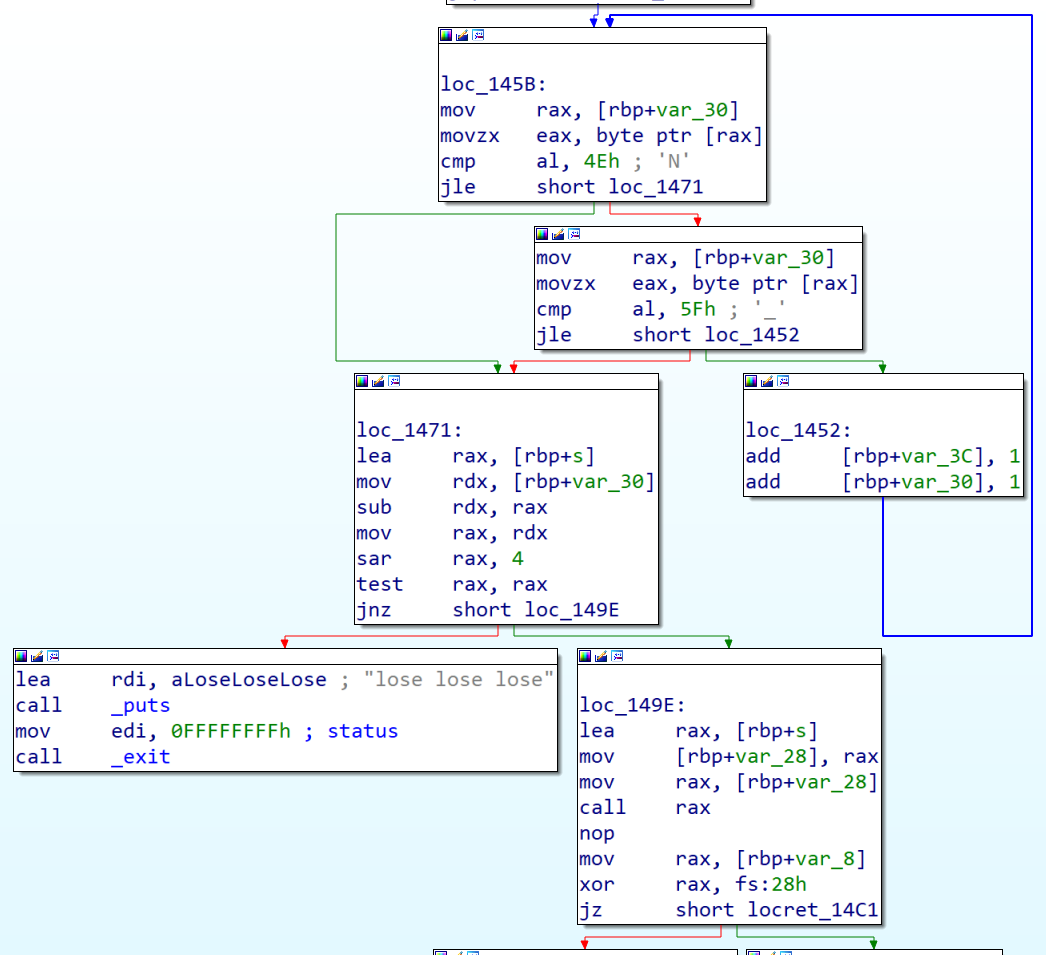This screenshot has height=955, width=1046.
Task: Click the color icon on the "lose lose lose" block
Action: tap(21, 656)
